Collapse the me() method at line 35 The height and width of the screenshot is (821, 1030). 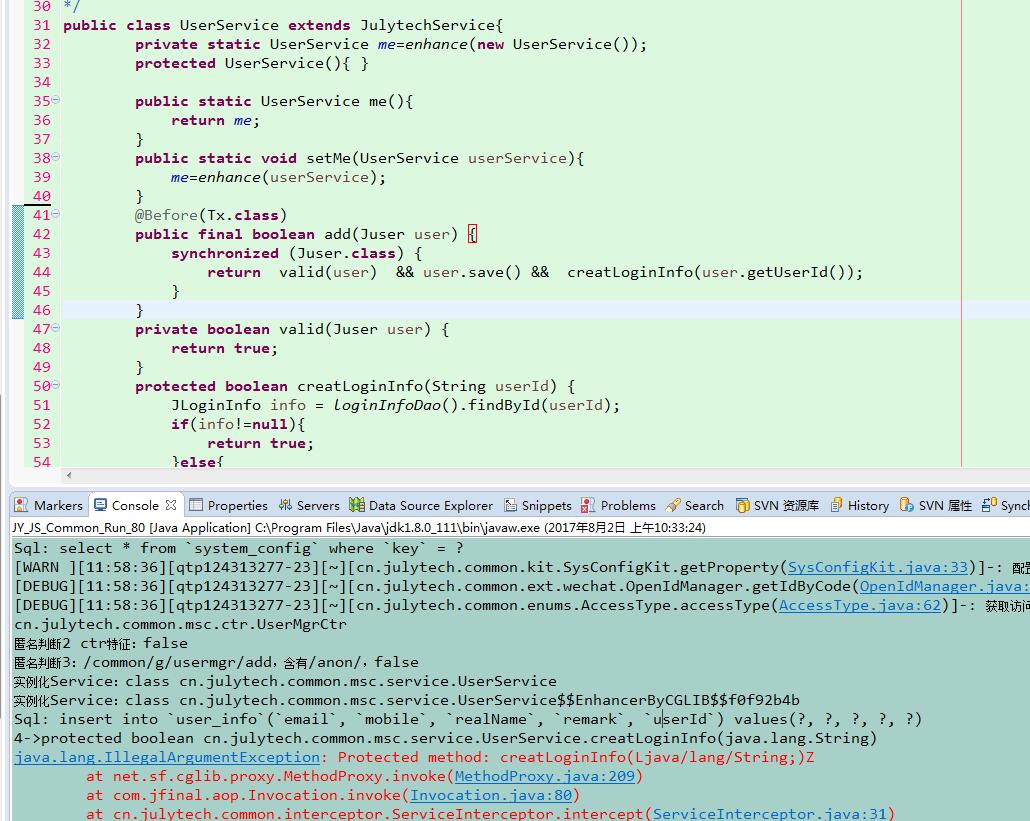[56, 100]
